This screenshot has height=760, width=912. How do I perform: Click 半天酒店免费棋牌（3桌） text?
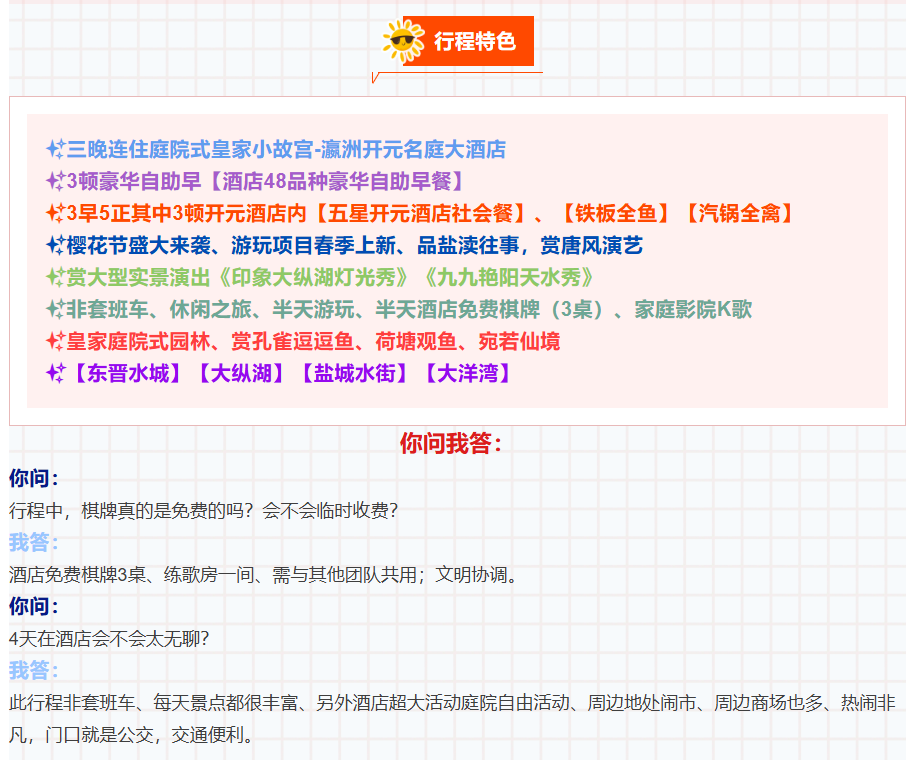[x=493, y=309]
